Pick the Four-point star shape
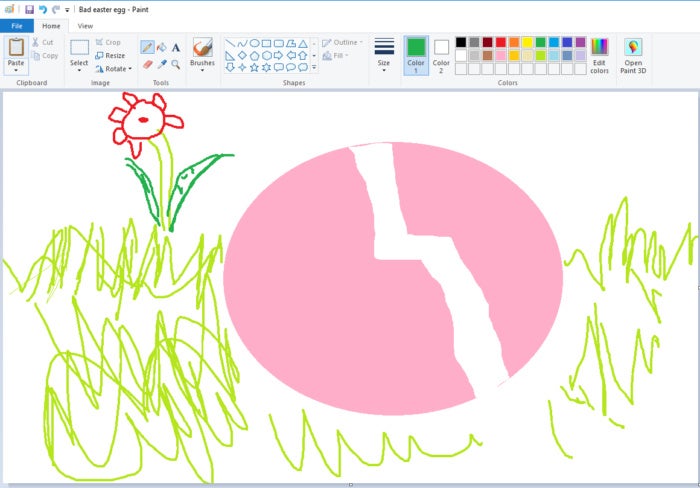 242,67
